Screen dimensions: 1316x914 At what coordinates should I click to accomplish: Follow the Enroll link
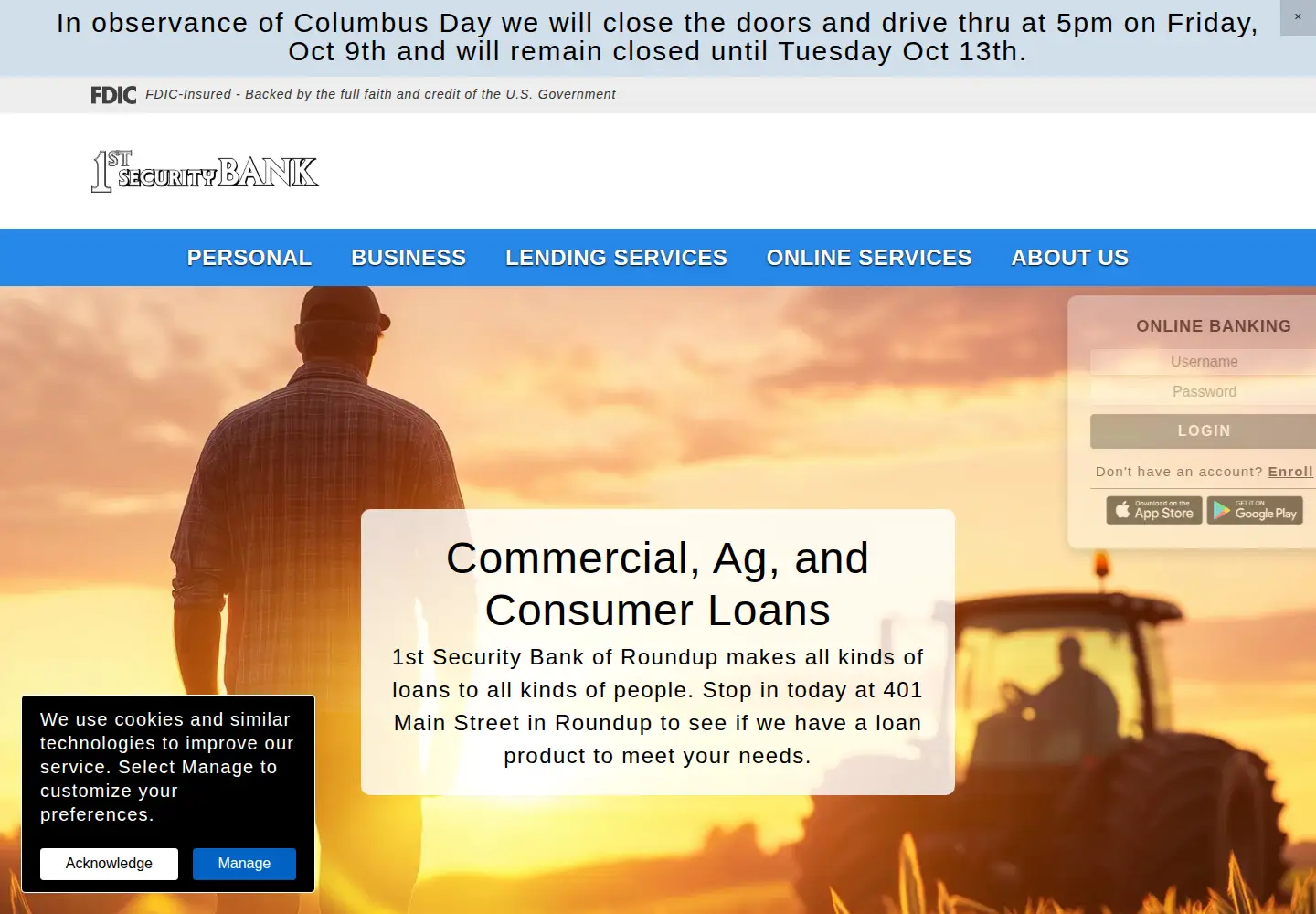[x=1290, y=472]
